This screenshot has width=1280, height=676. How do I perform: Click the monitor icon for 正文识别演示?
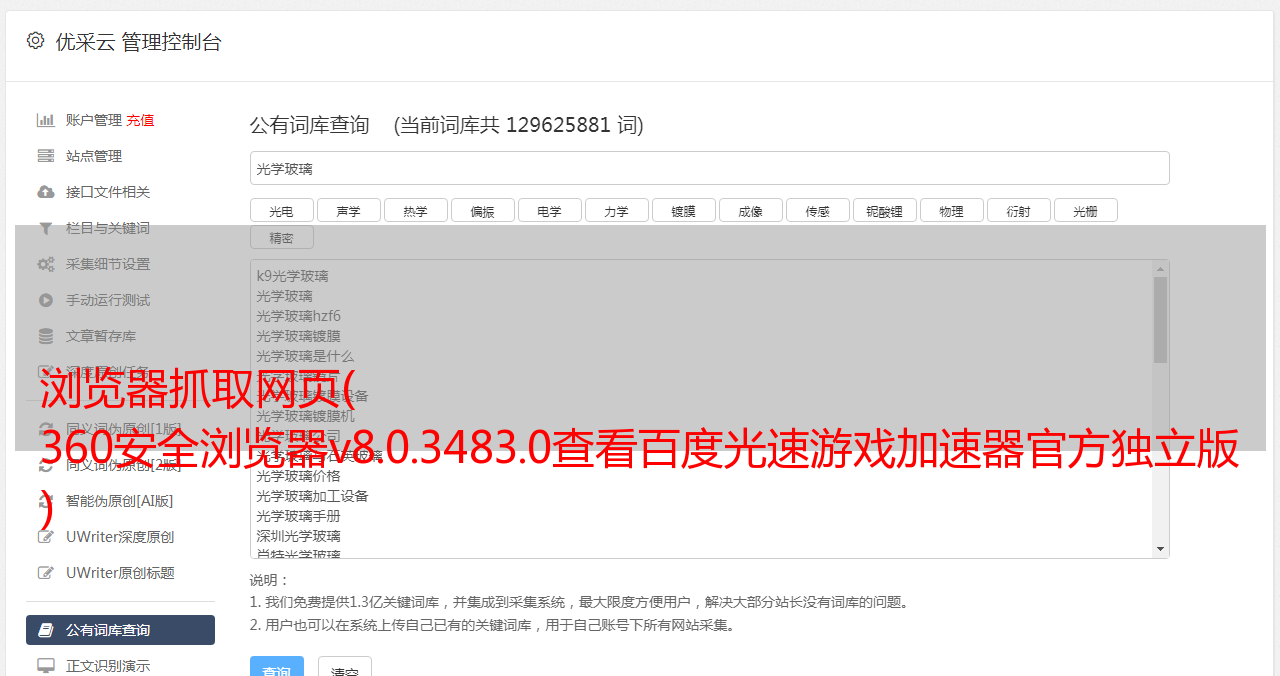(x=46, y=666)
